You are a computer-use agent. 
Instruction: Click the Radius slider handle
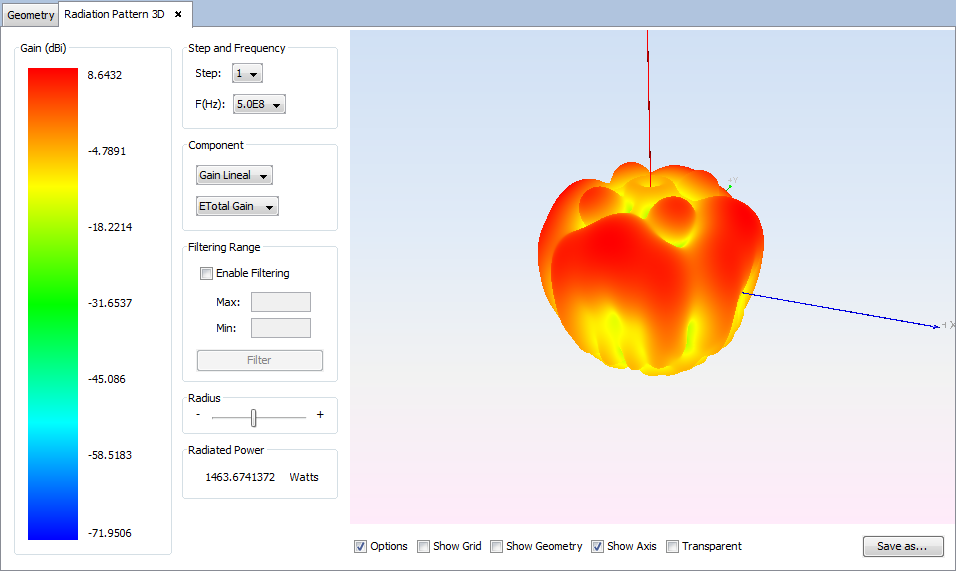point(254,417)
